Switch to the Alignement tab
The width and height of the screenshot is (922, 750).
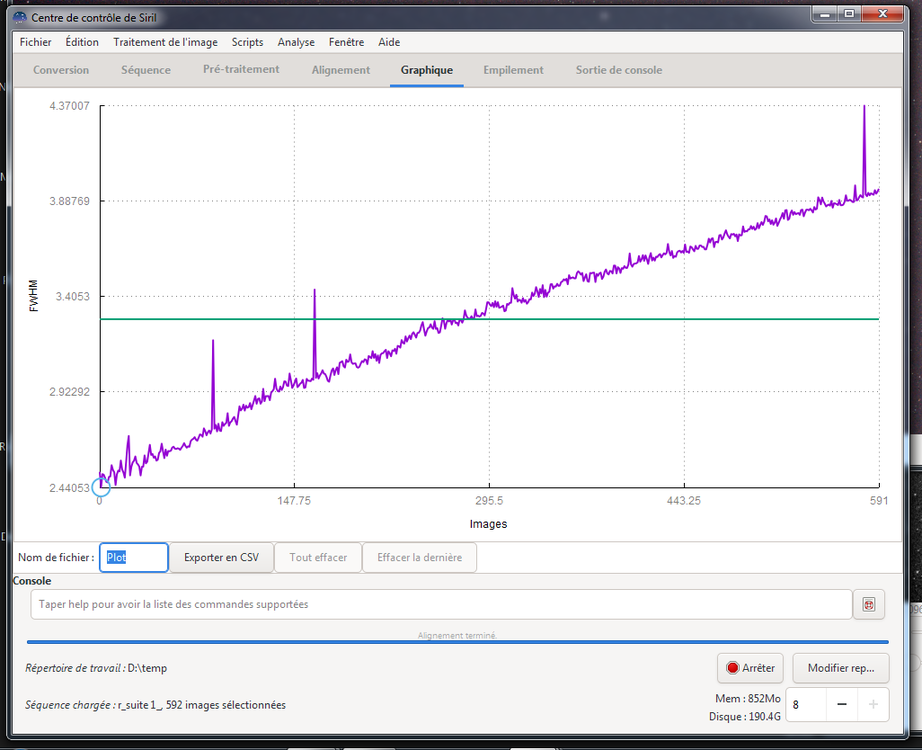(341, 70)
